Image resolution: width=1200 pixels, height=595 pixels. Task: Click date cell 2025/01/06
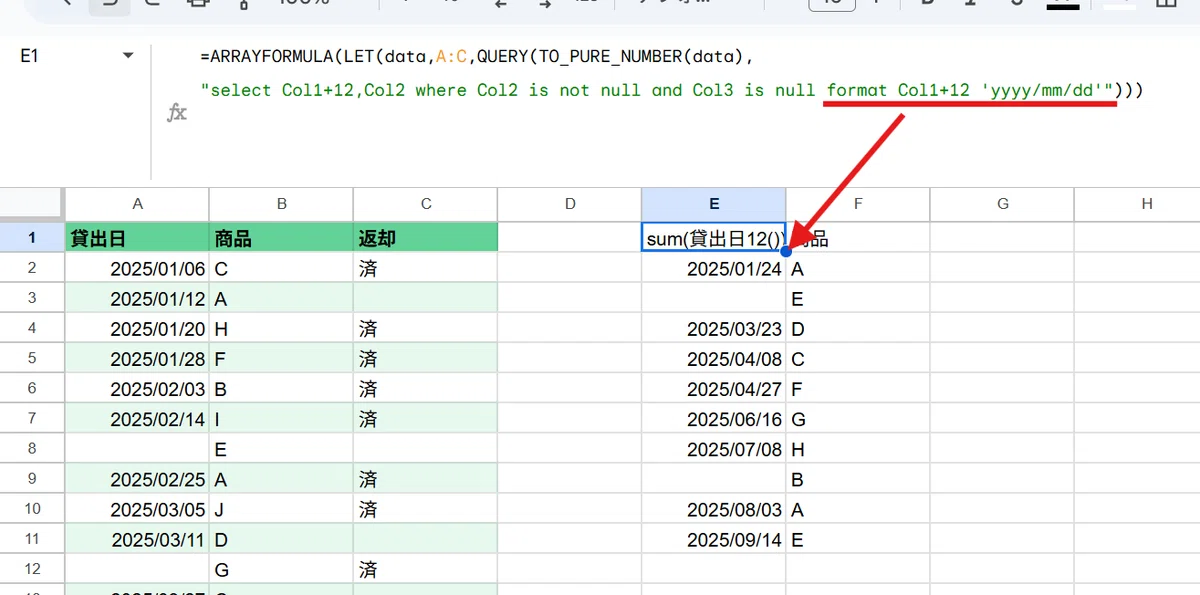coord(137,268)
